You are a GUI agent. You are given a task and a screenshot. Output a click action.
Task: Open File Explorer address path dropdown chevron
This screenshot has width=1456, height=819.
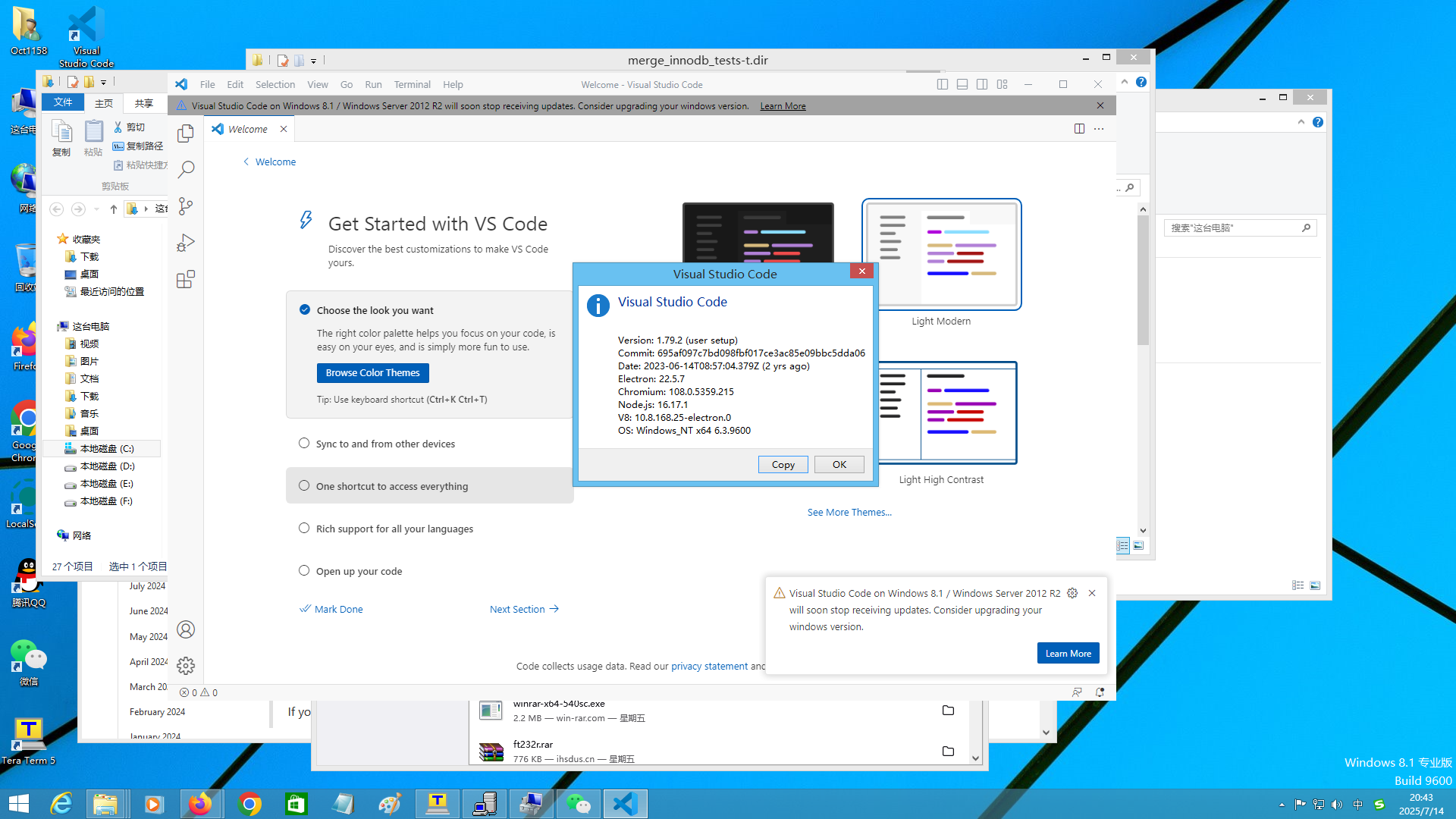(146, 209)
